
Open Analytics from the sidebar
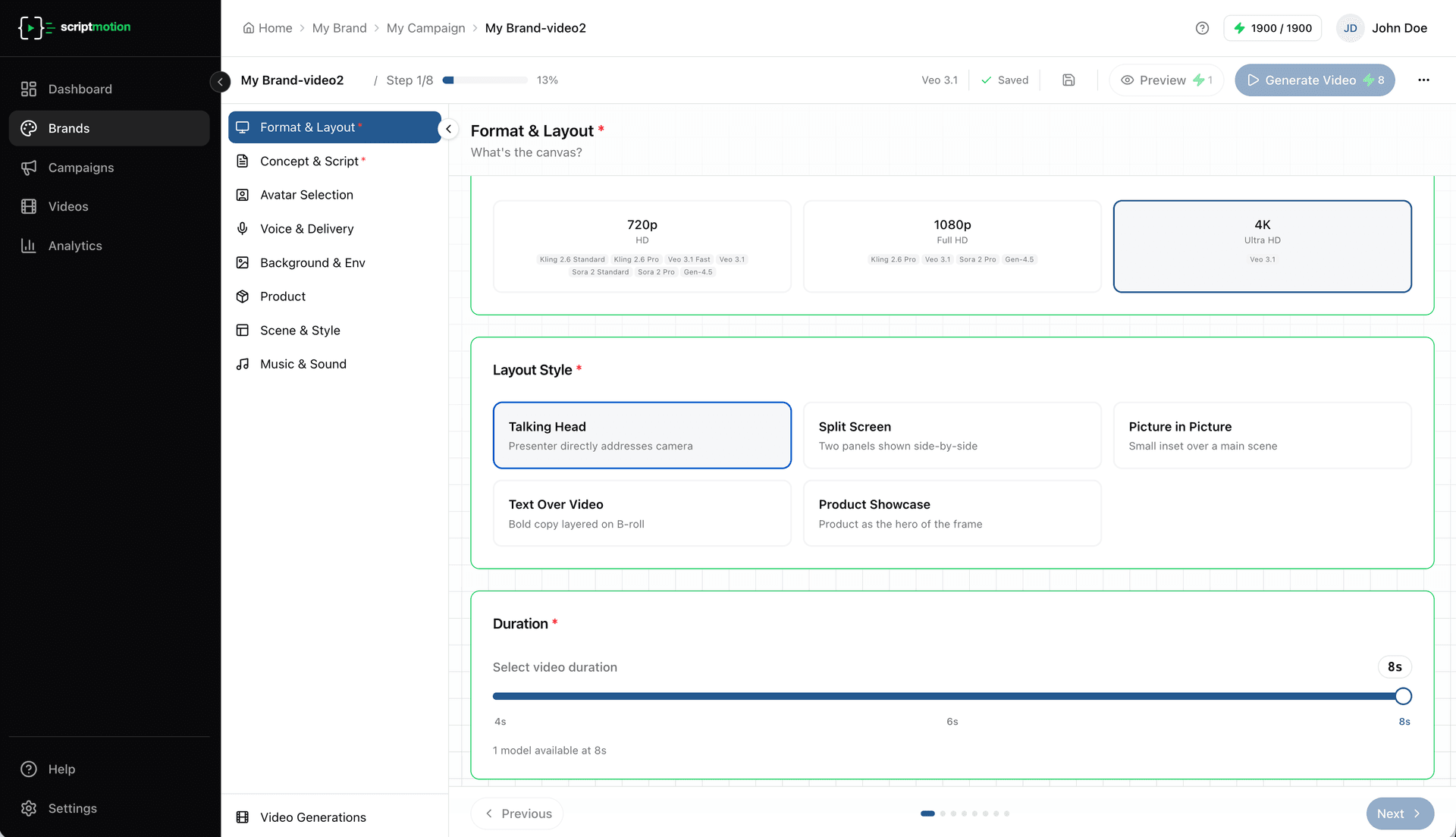74,246
